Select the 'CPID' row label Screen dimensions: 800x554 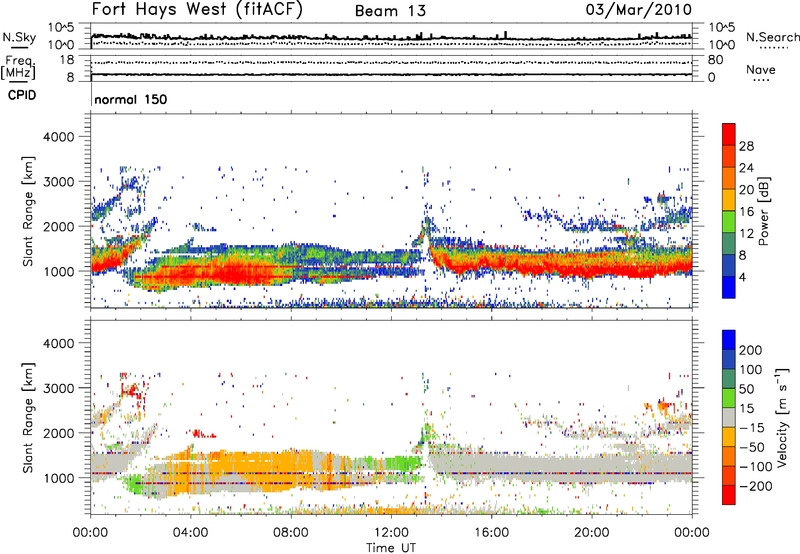pyautogui.click(x=22, y=95)
